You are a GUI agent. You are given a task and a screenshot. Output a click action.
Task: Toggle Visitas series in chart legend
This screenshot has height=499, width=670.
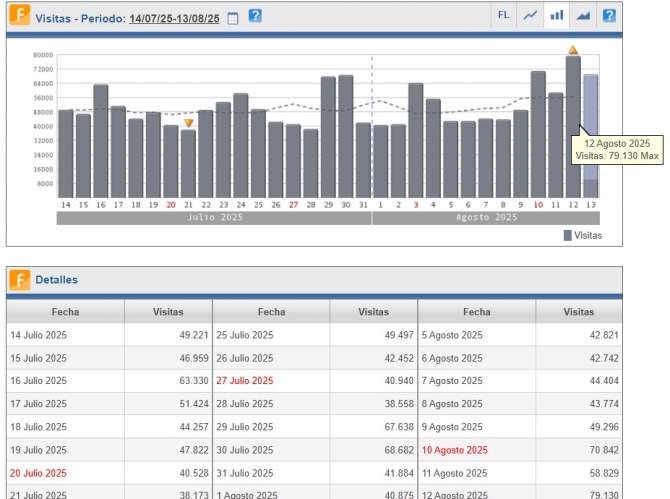pyautogui.click(x=582, y=236)
